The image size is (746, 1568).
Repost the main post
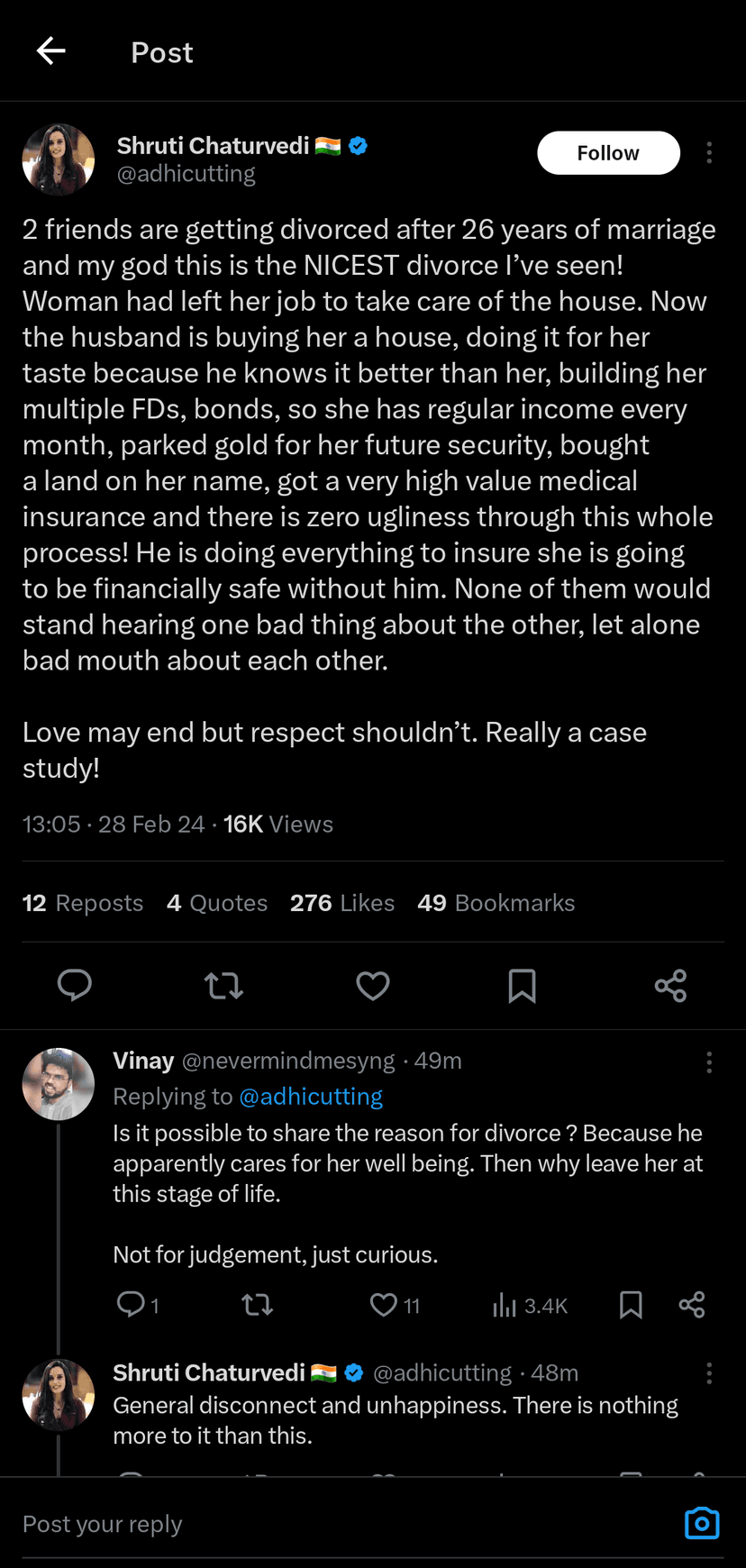tap(223, 985)
